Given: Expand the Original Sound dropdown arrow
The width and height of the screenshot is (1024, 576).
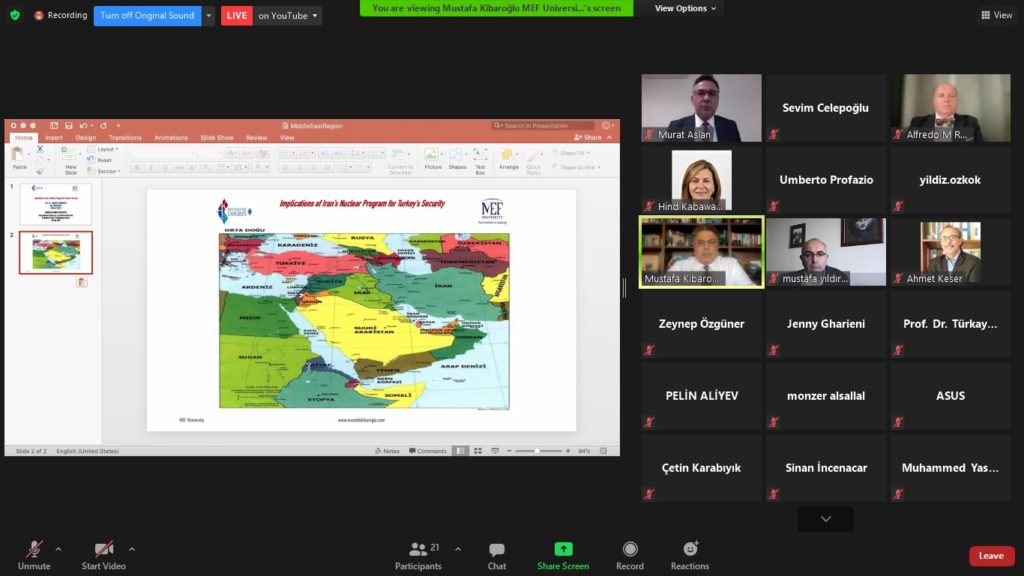Looking at the screenshot, I should pos(209,16).
